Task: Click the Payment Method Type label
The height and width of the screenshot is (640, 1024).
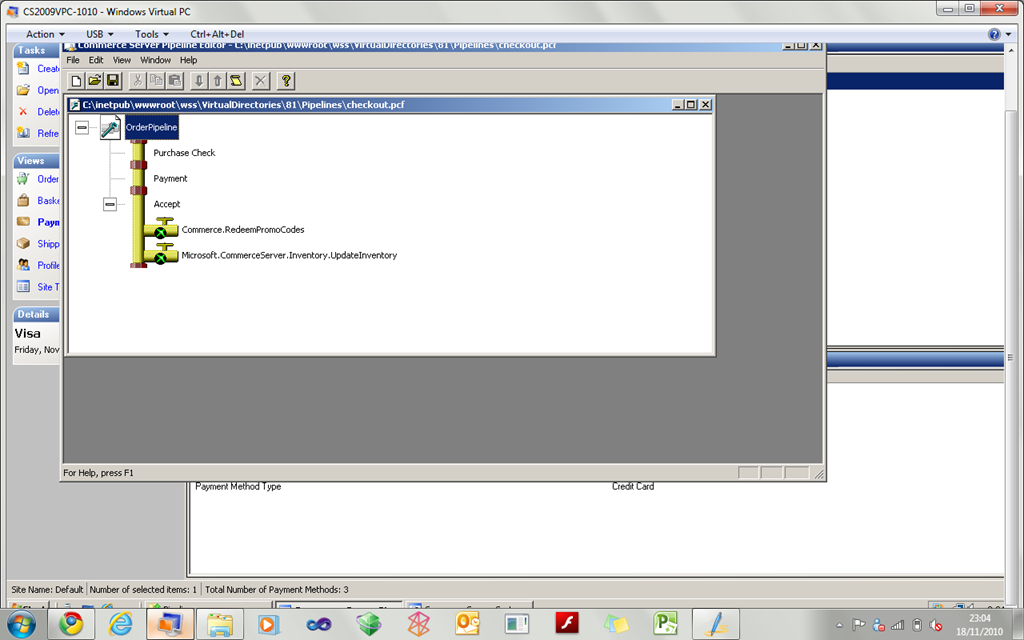Action: coord(238,487)
